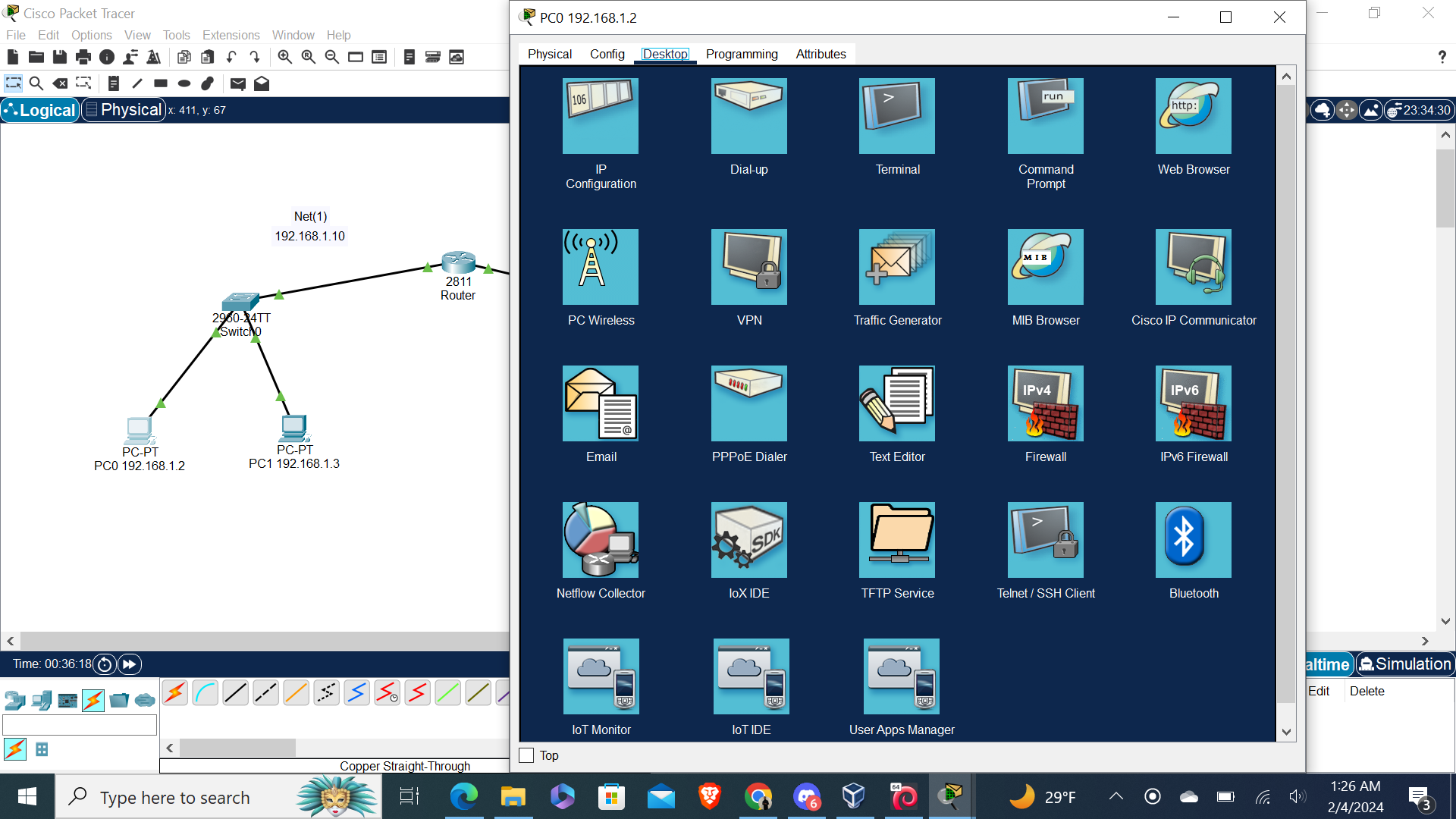Image resolution: width=1456 pixels, height=819 pixels.
Task: Open the Traffic Generator app
Action: [x=896, y=268]
